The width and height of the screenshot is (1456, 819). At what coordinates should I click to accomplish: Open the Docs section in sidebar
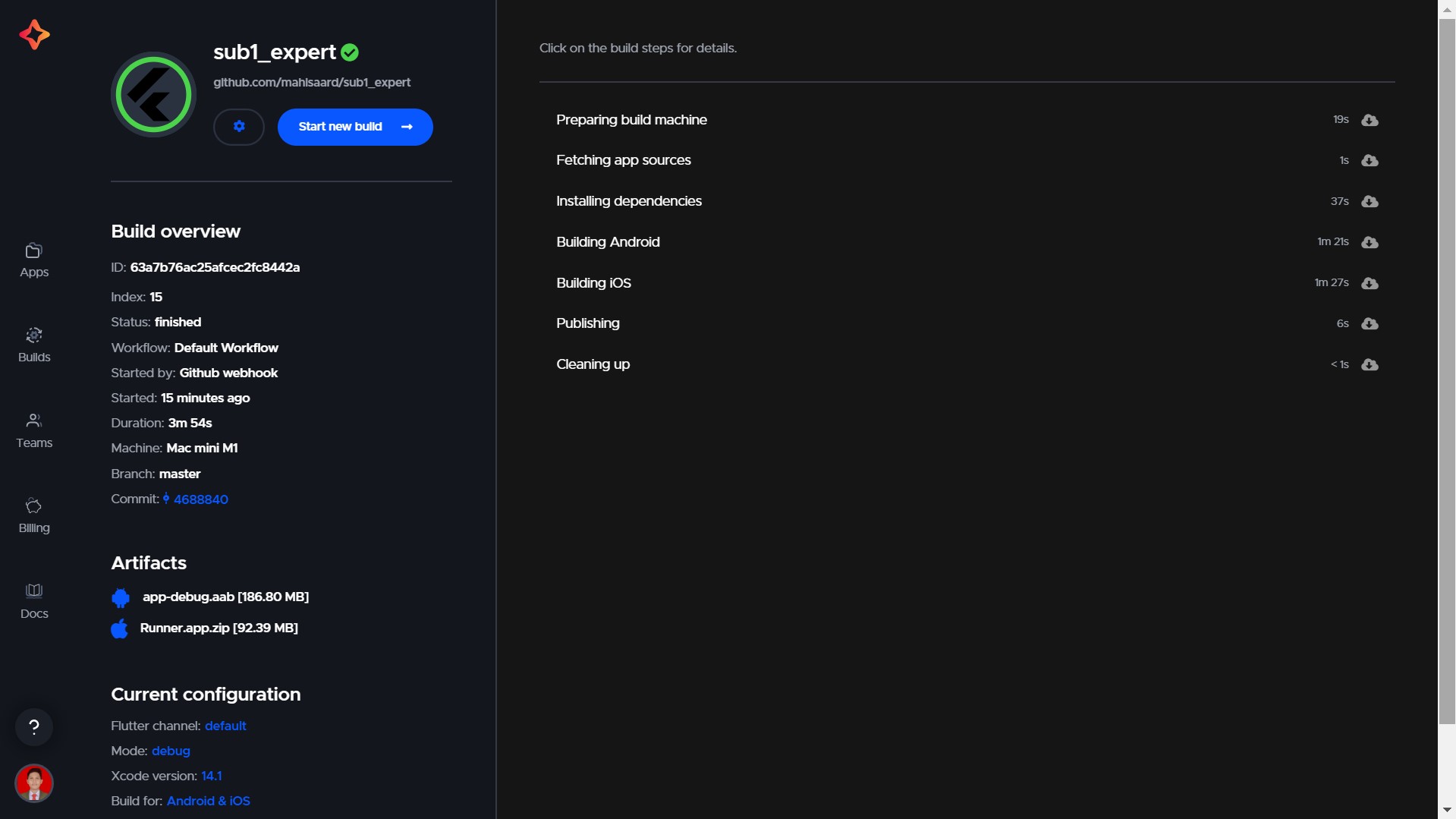pyautogui.click(x=33, y=600)
